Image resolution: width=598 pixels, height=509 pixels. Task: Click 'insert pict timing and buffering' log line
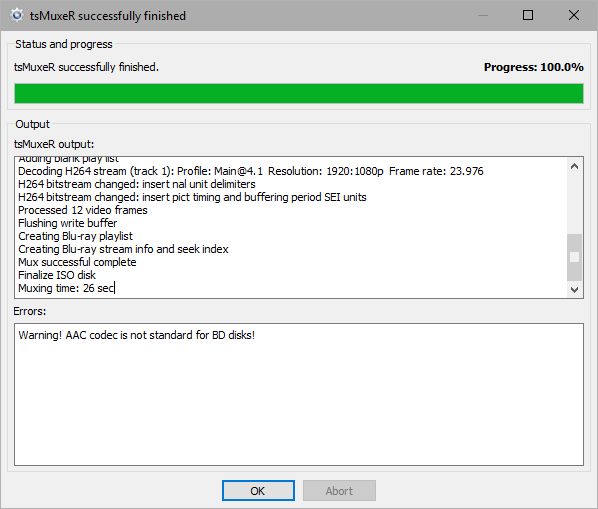[192, 197]
